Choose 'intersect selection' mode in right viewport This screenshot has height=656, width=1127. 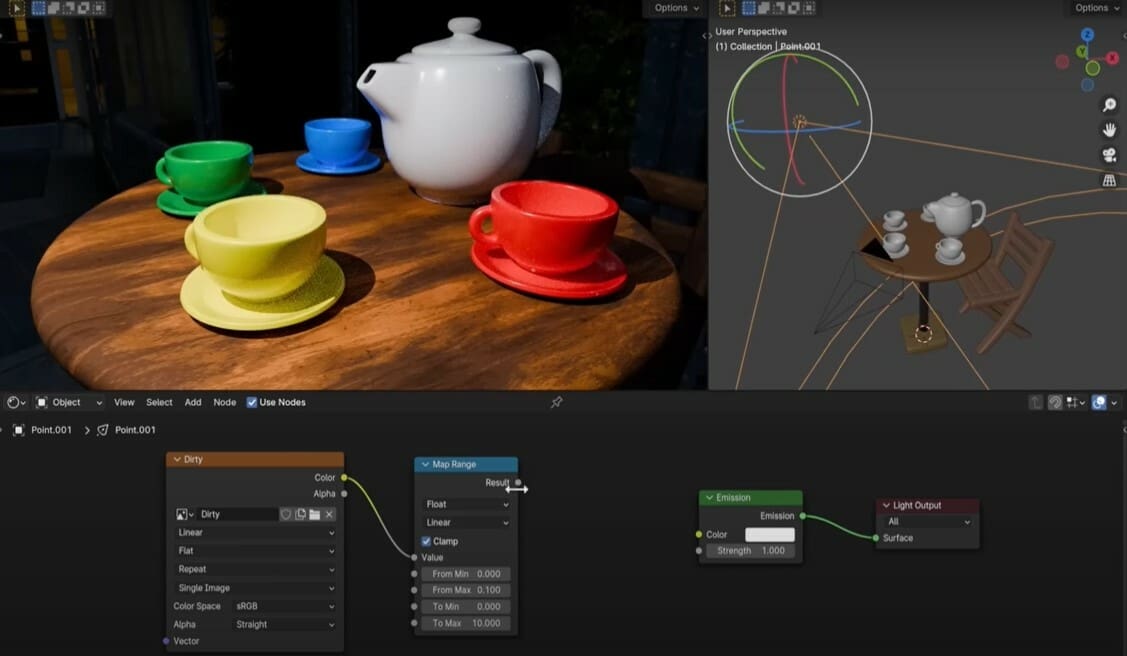pyautogui.click(x=809, y=8)
